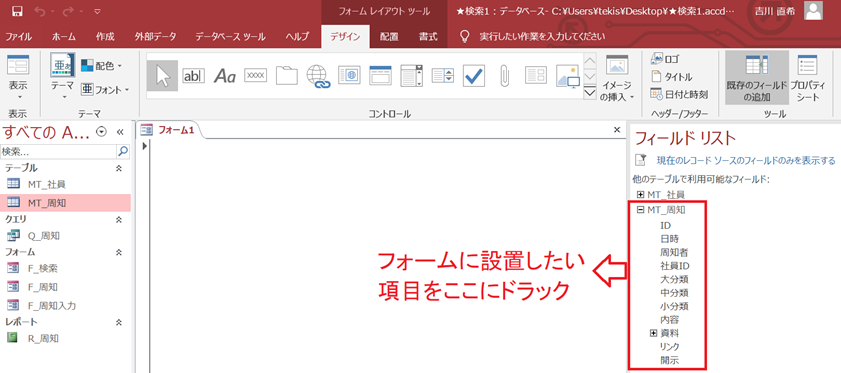Select the 大分類 field
The height and width of the screenshot is (373, 841).
pos(674,279)
